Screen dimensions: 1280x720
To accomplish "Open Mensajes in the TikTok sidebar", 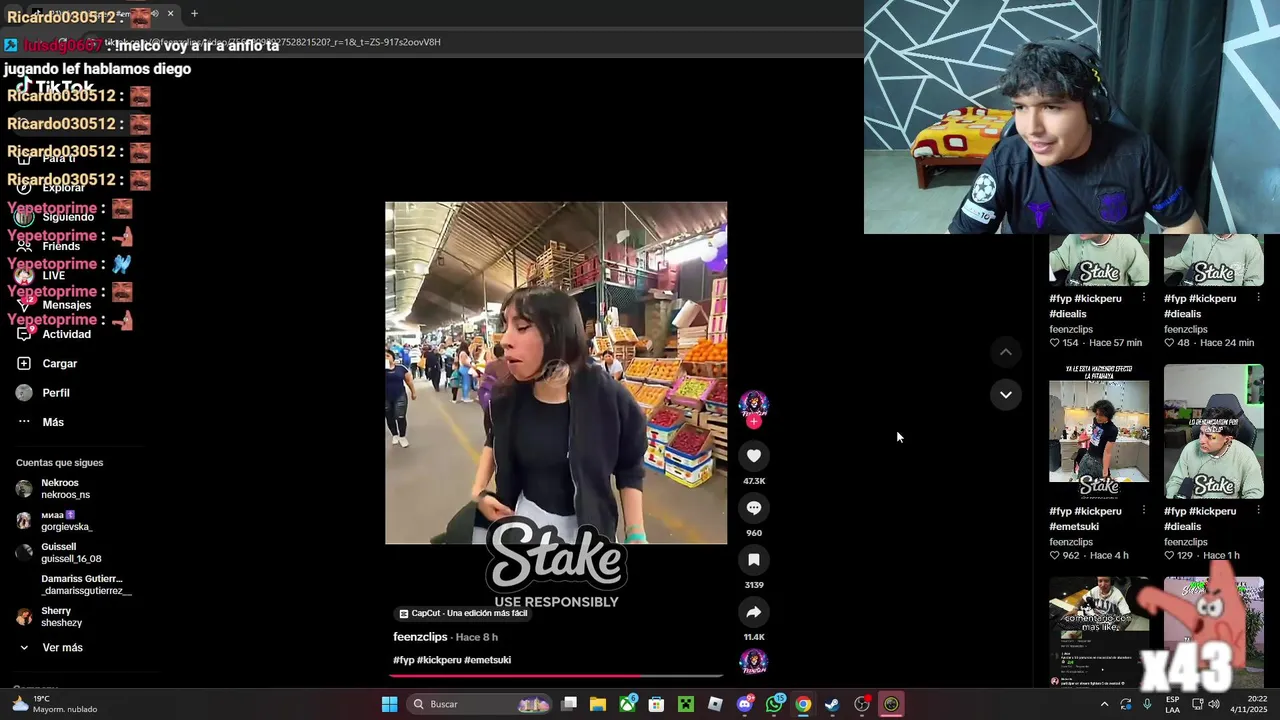I will coord(66,305).
